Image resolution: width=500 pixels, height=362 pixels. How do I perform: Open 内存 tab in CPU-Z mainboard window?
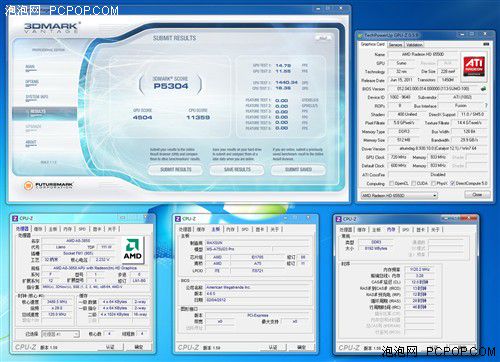pos(230,229)
